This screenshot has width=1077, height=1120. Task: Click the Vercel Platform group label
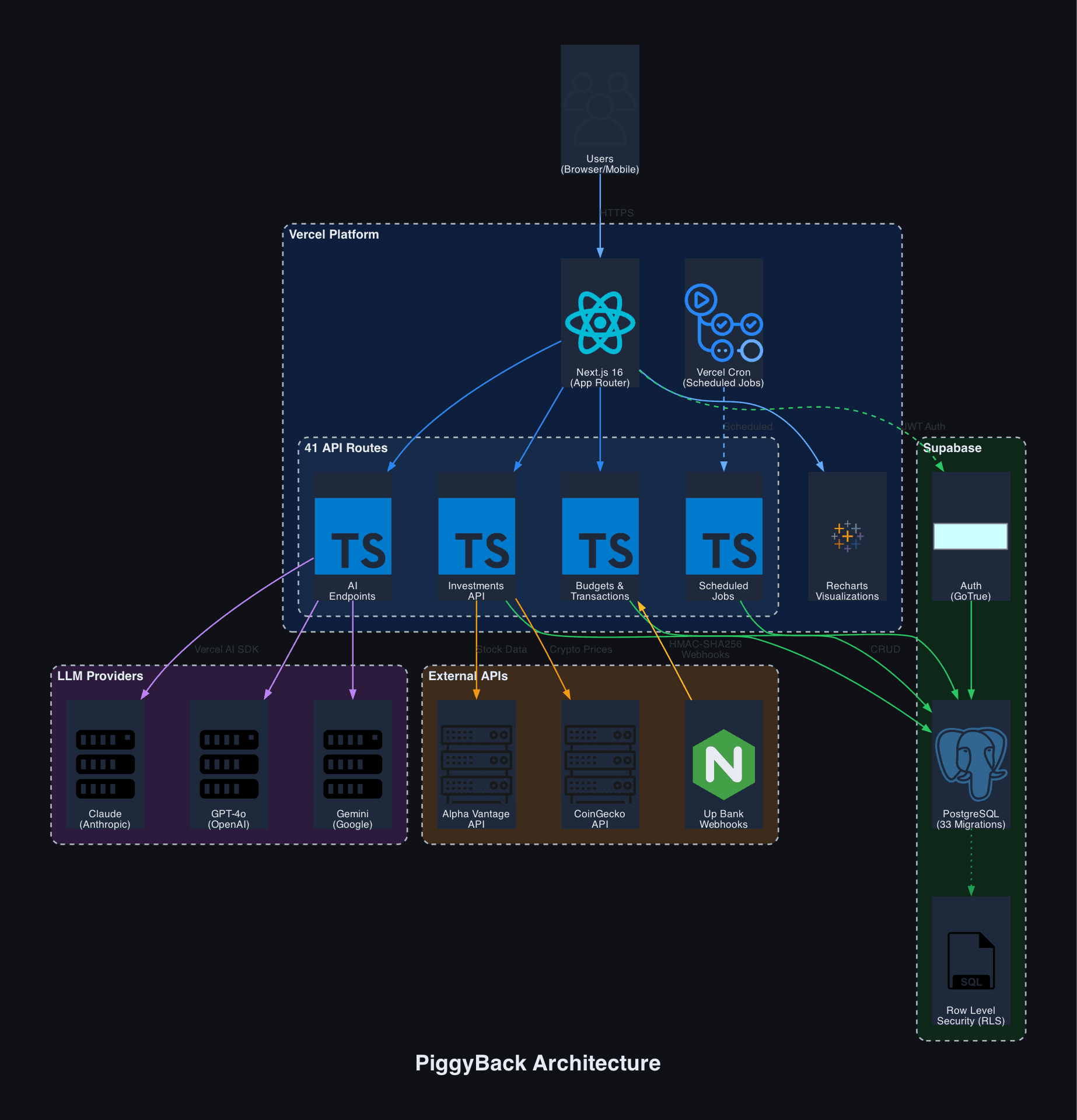pyautogui.click(x=334, y=235)
